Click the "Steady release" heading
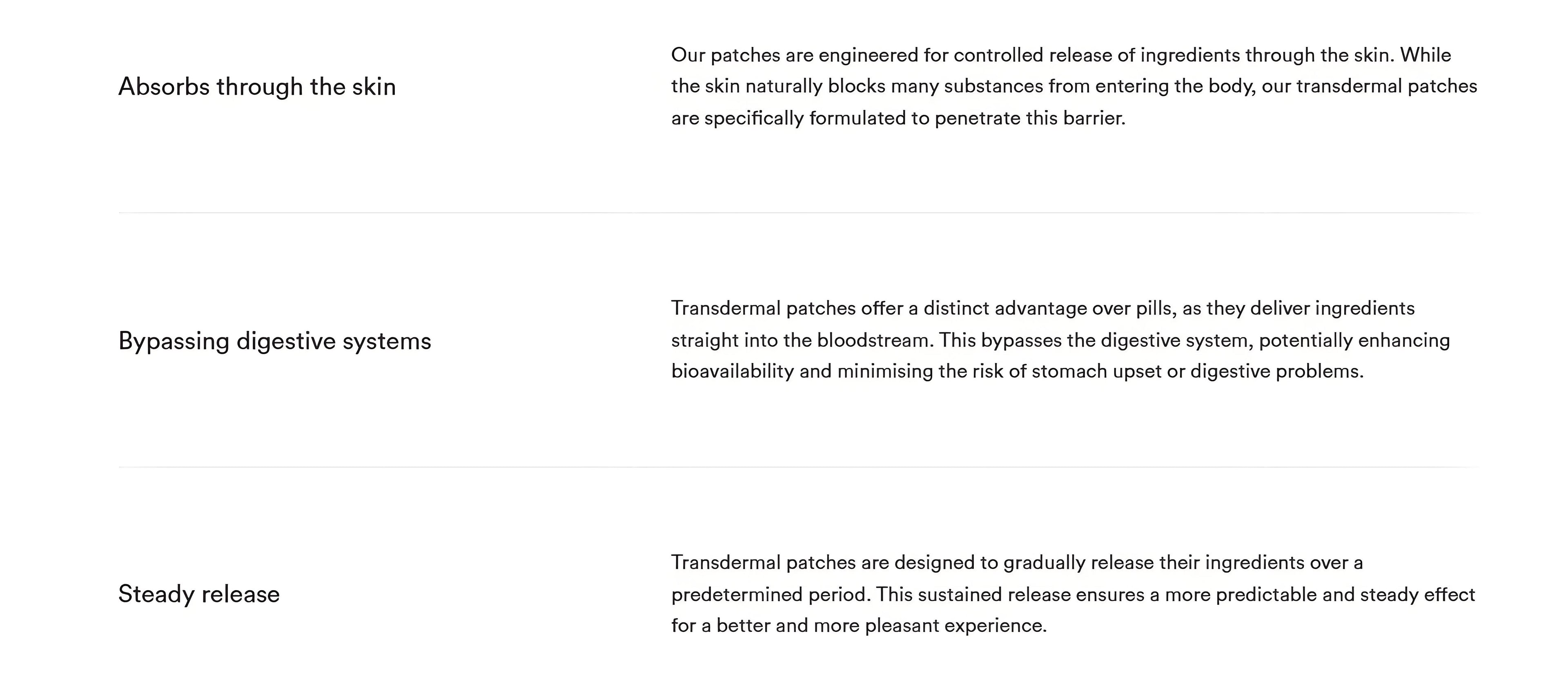The height and width of the screenshot is (700, 1568). 199,594
